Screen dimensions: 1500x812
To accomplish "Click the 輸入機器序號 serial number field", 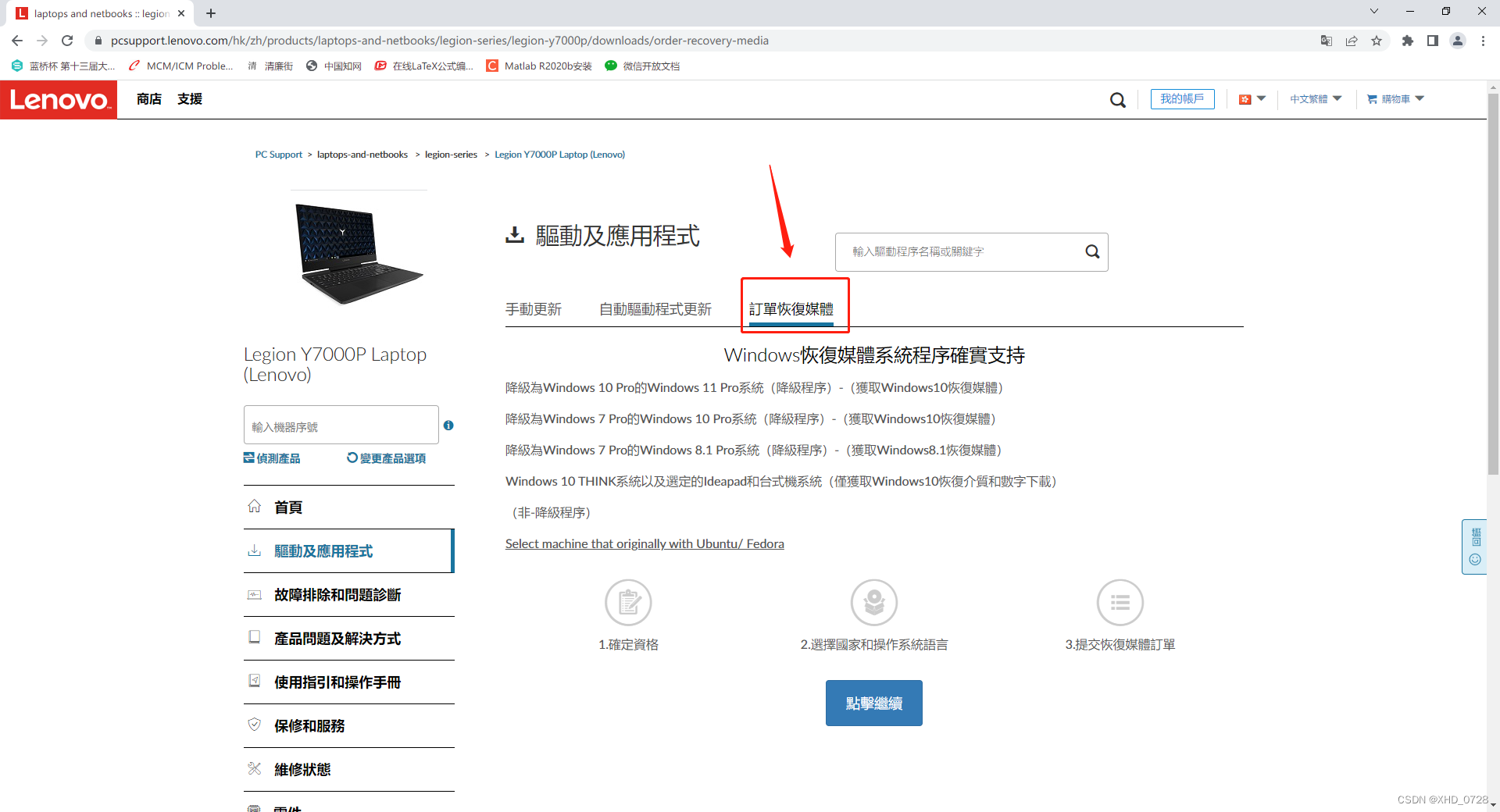I will click(341, 426).
